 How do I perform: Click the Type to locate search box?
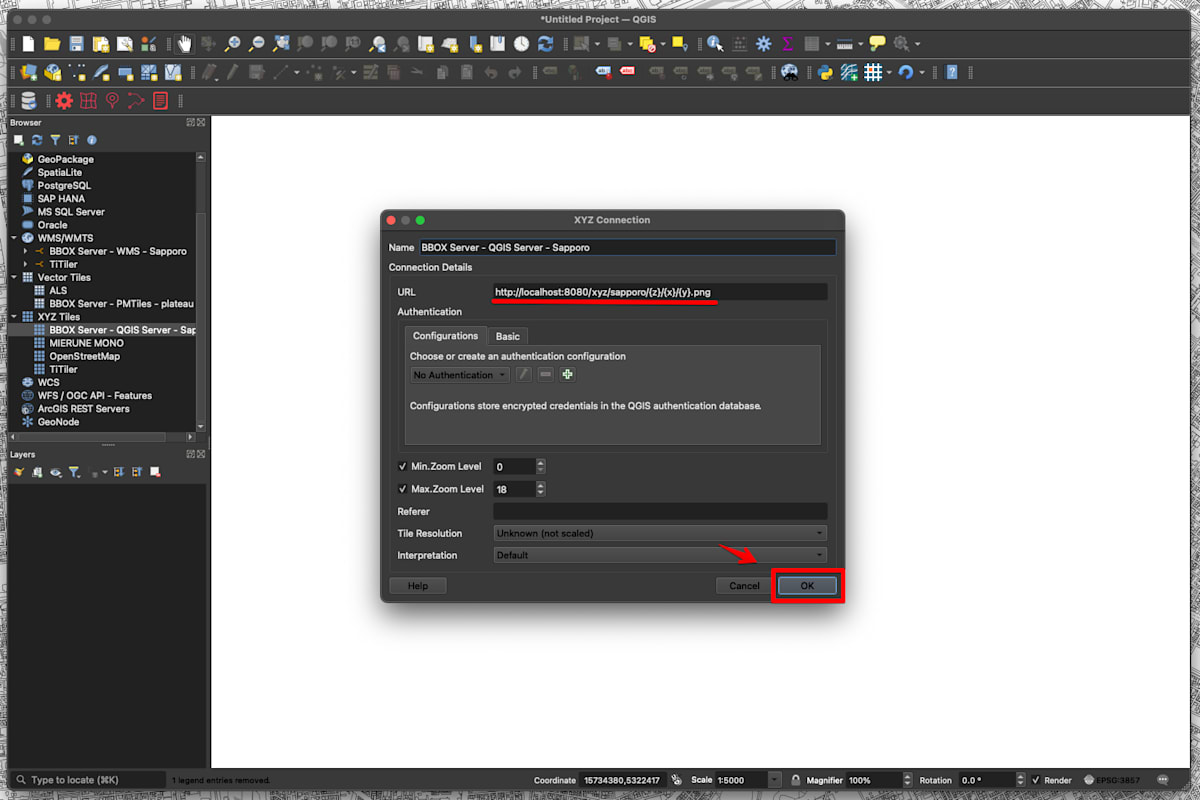[88, 780]
